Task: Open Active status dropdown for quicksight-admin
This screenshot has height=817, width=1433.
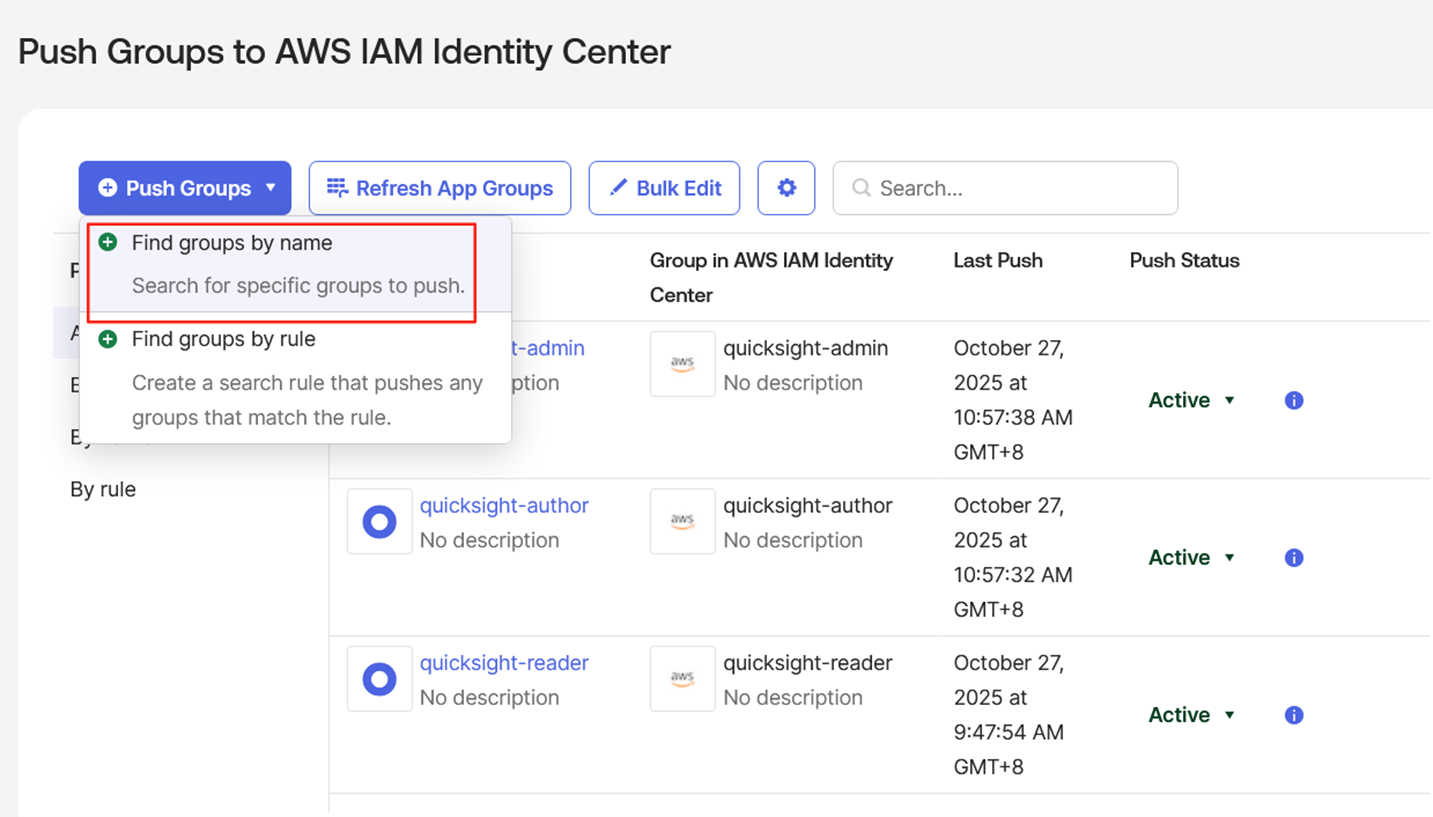Action: [x=1191, y=400]
